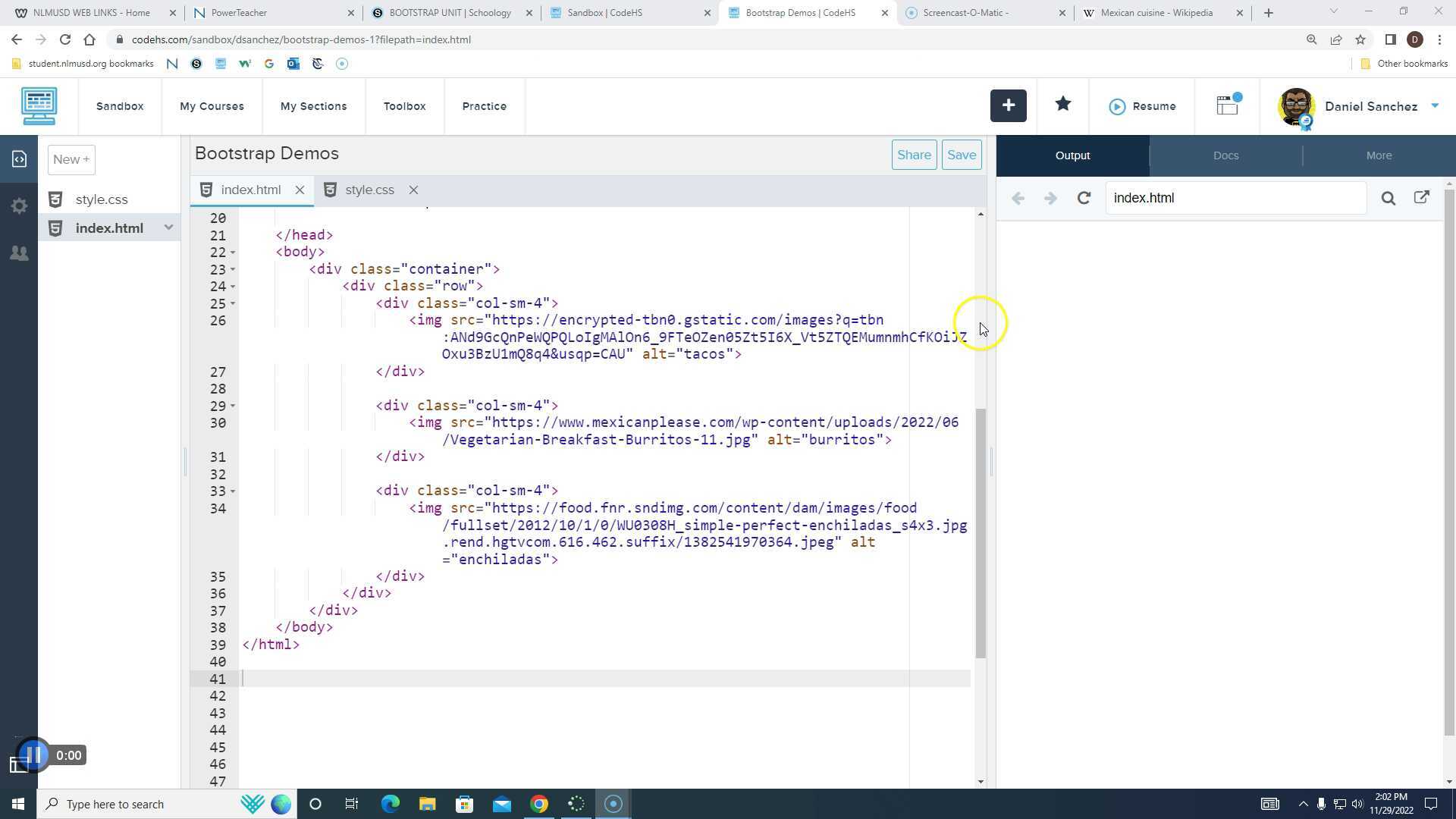The image size is (1456, 819).
Task: Switch to the style.css editor tab
Action: coord(369,190)
